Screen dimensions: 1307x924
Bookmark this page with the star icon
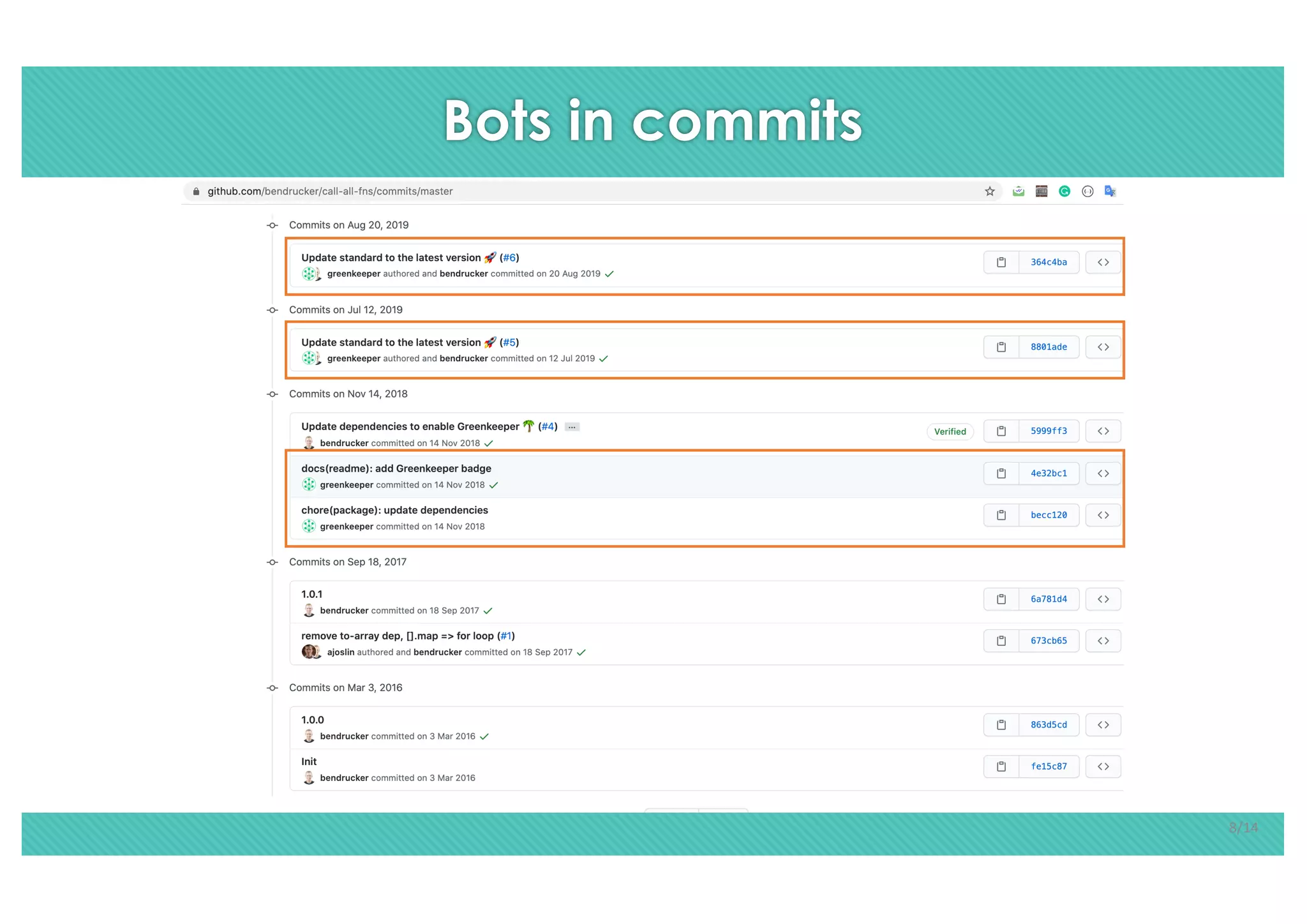click(990, 191)
